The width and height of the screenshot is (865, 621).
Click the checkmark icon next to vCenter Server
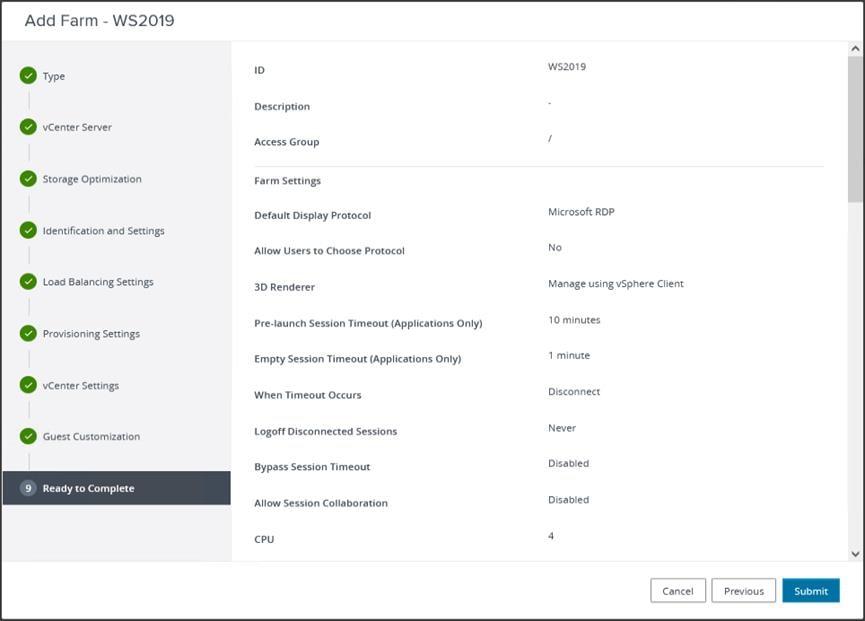[28, 127]
